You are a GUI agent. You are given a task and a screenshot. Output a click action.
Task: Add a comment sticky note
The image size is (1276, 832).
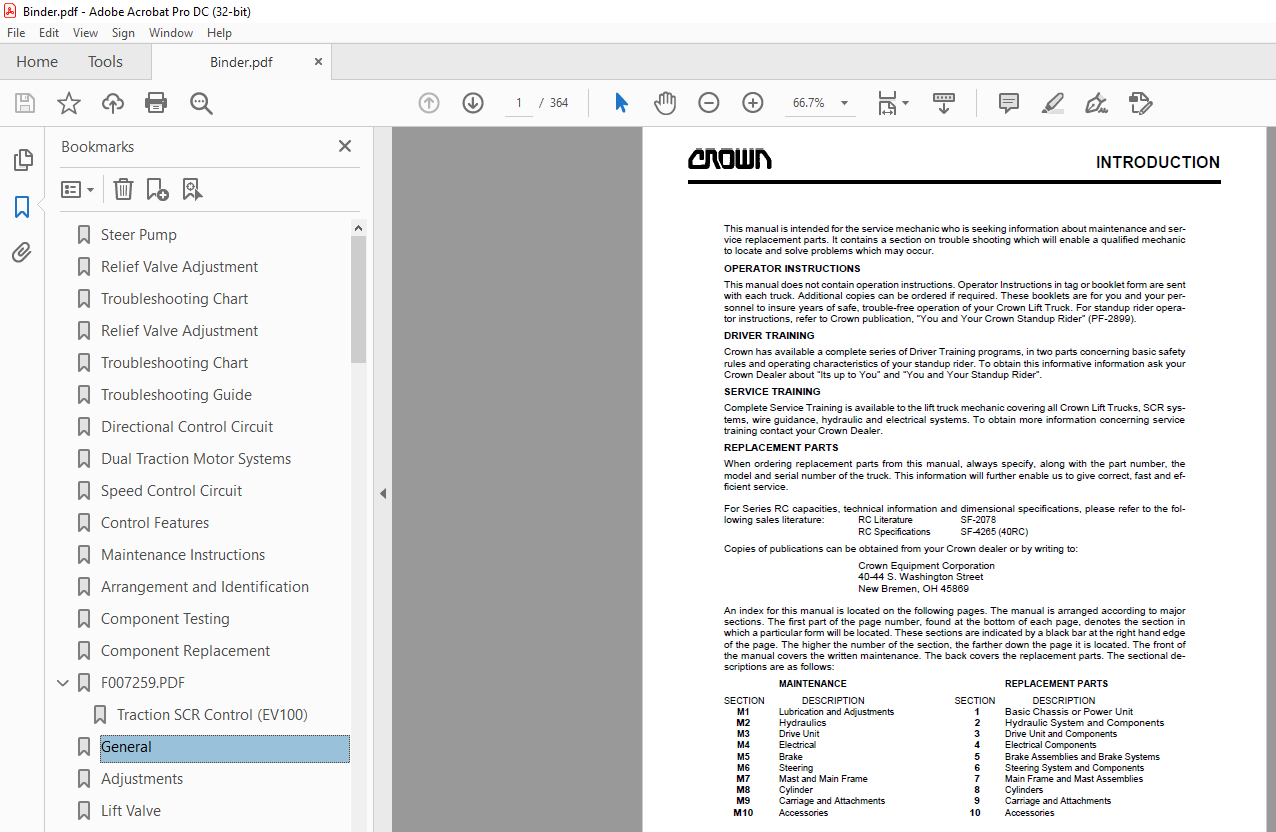tap(1009, 103)
